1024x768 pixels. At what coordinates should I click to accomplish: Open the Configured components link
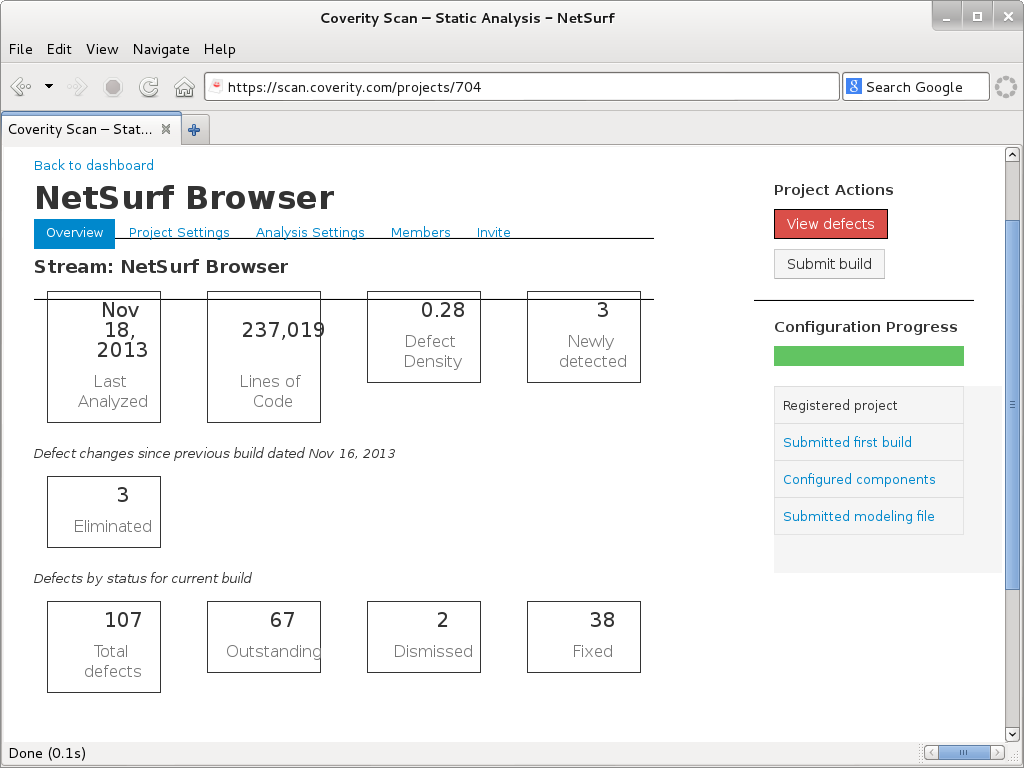tap(859, 479)
